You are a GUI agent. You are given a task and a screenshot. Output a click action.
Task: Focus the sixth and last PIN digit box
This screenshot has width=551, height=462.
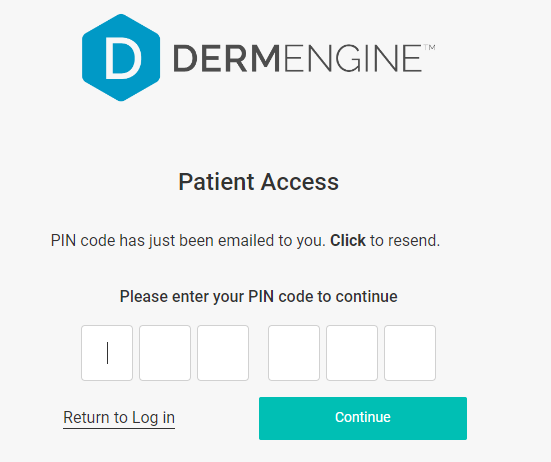click(x=410, y=353)
